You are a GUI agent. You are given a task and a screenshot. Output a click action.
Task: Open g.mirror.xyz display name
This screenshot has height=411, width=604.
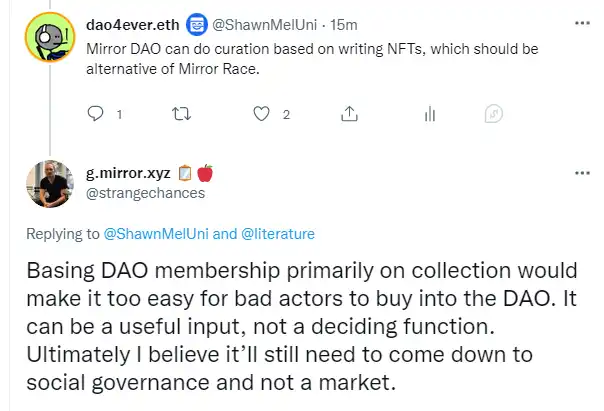coord(128,173)
